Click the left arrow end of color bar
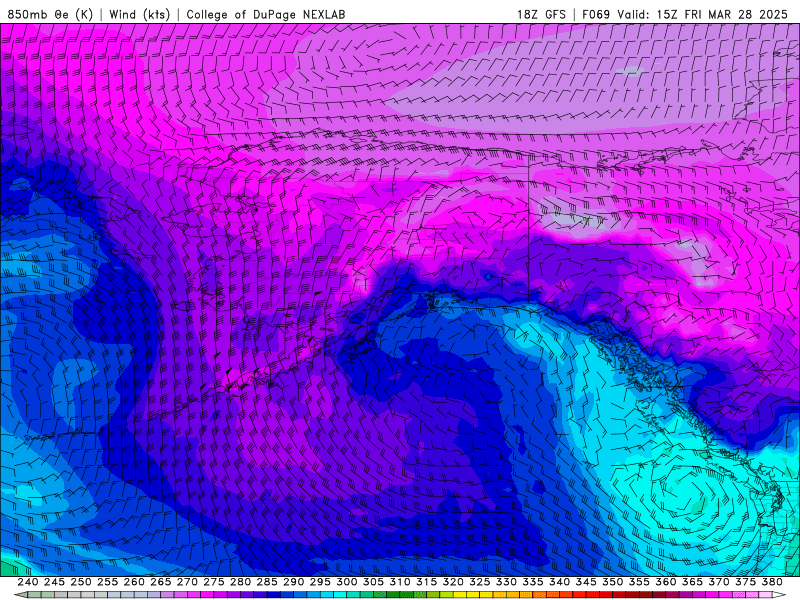 (x=21, y=595)
